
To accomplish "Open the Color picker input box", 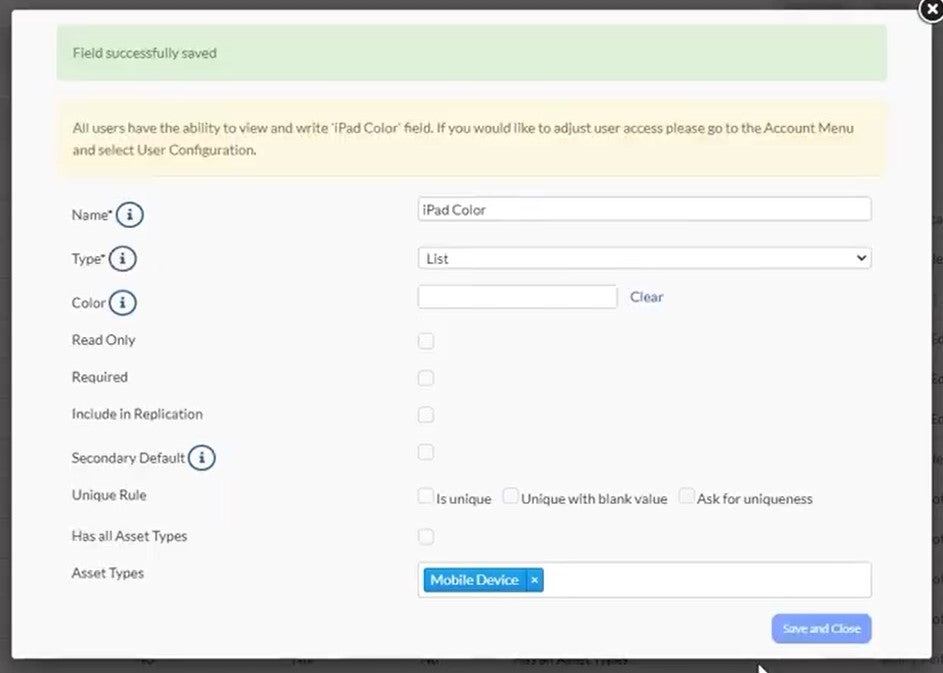I will 518,297.
